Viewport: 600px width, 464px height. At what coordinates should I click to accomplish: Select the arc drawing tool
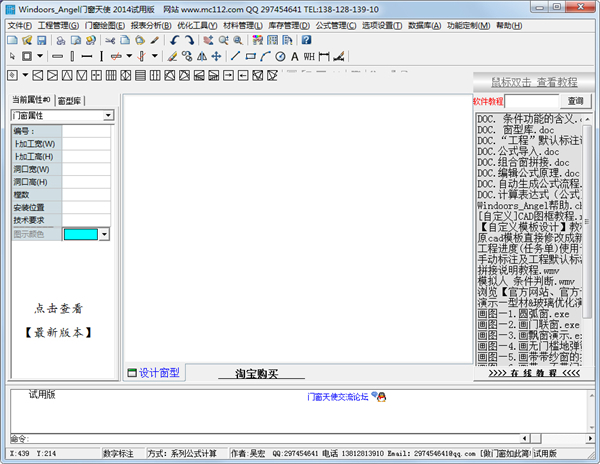coord(265,56)
